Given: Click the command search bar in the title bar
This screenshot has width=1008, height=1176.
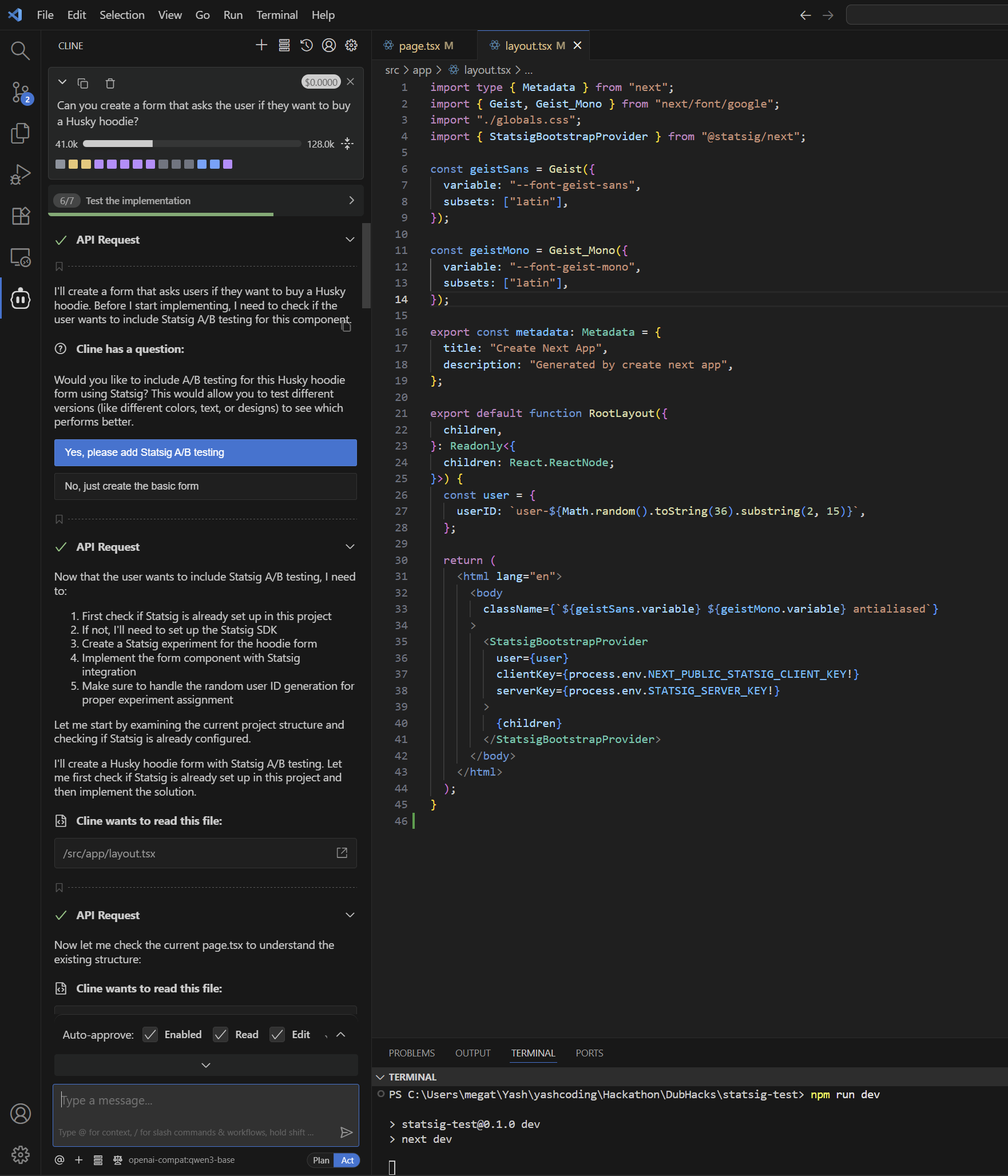Looking at the screenshot, I should (927, 15).
